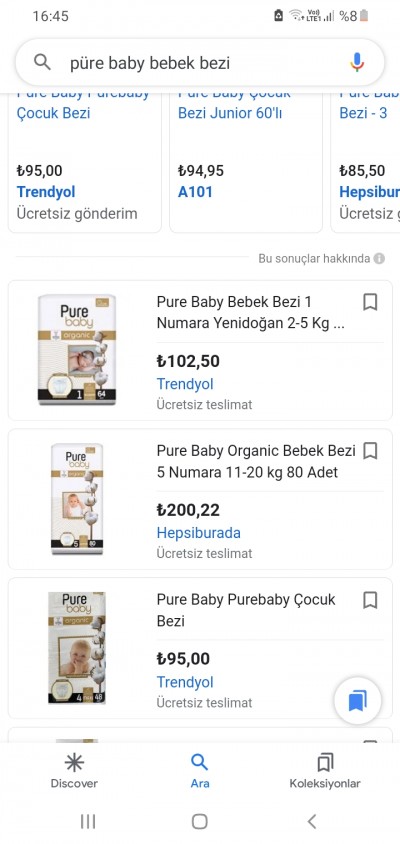The image size is (400, 844).
Task: Bookmark the Organic 5 Numara 80 Adet listing
Action: [x=370, y=451]
